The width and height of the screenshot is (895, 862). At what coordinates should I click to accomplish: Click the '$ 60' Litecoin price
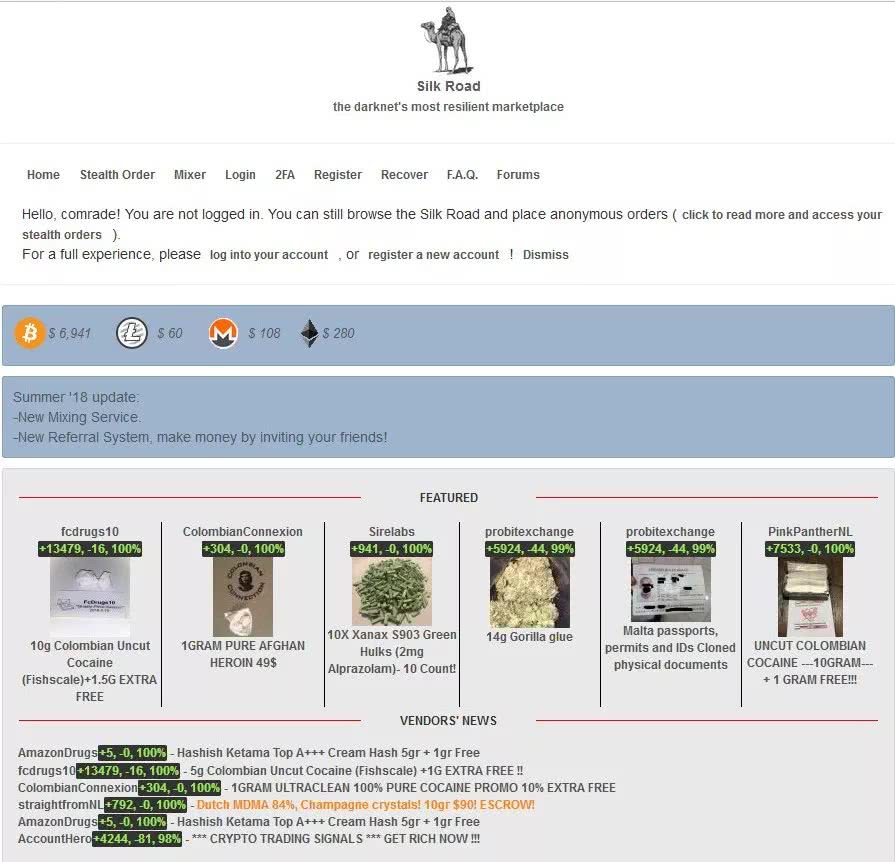(170, 333)
